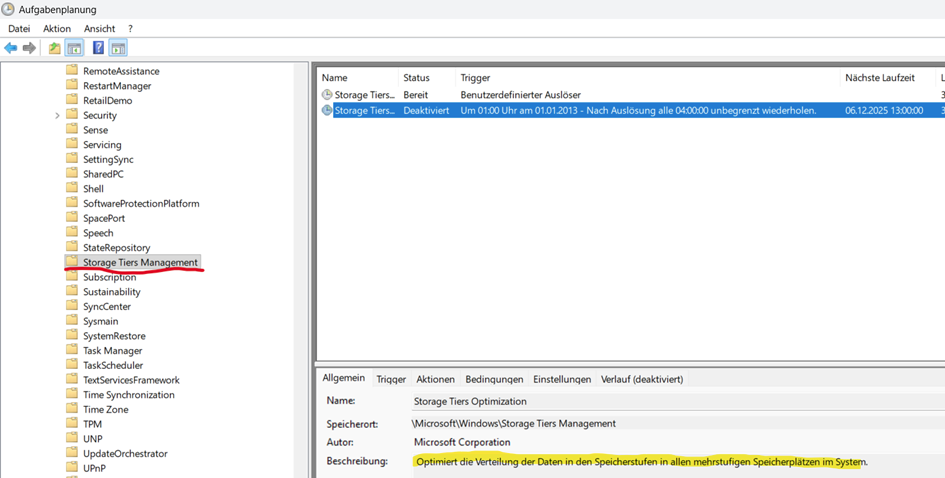Click the Storage Tiers Management folder icon
The width and height of the screenshot is (945, 478).
72,262
